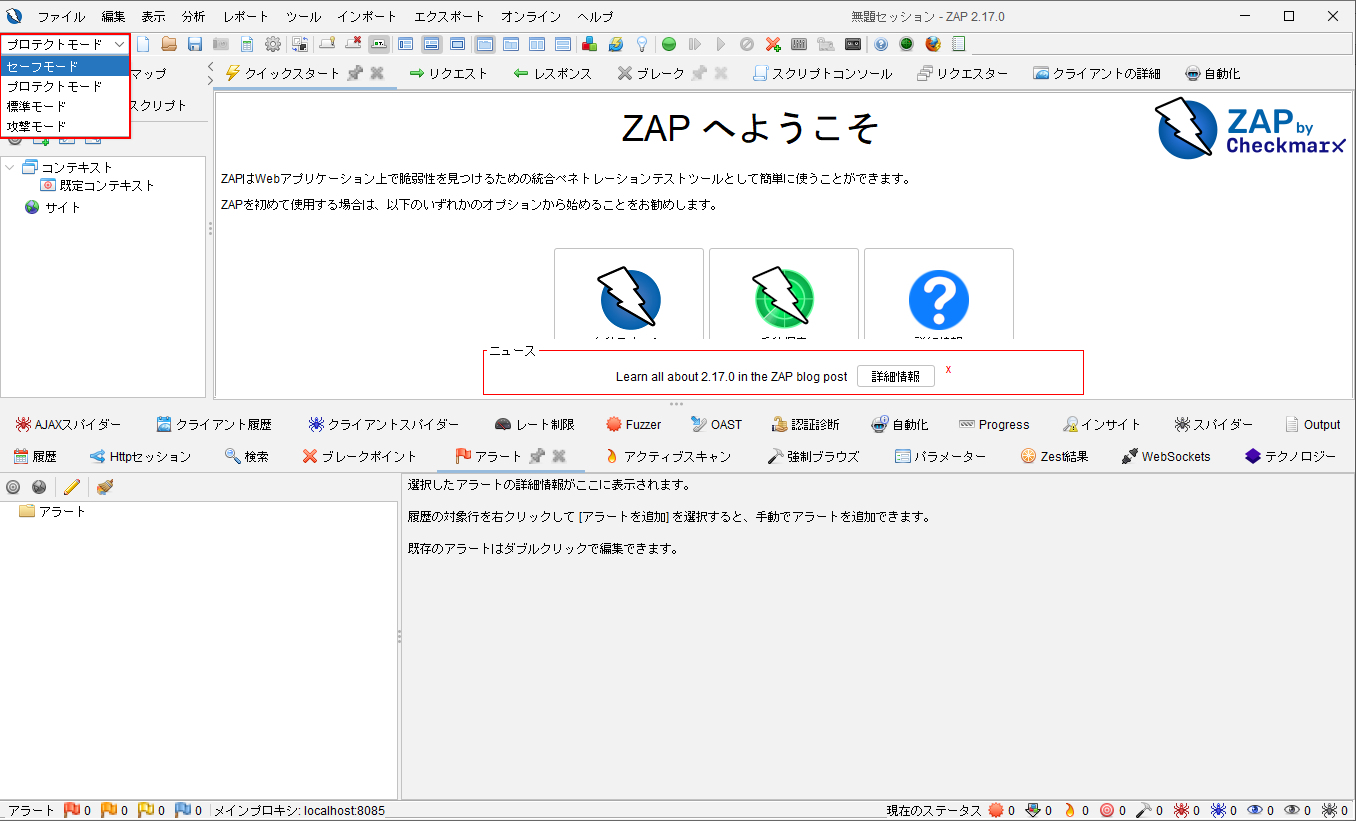Screen dimensions: 1356x821
Task: Collapse the コンテキスト tree node
Action: [x=10, y=167]
